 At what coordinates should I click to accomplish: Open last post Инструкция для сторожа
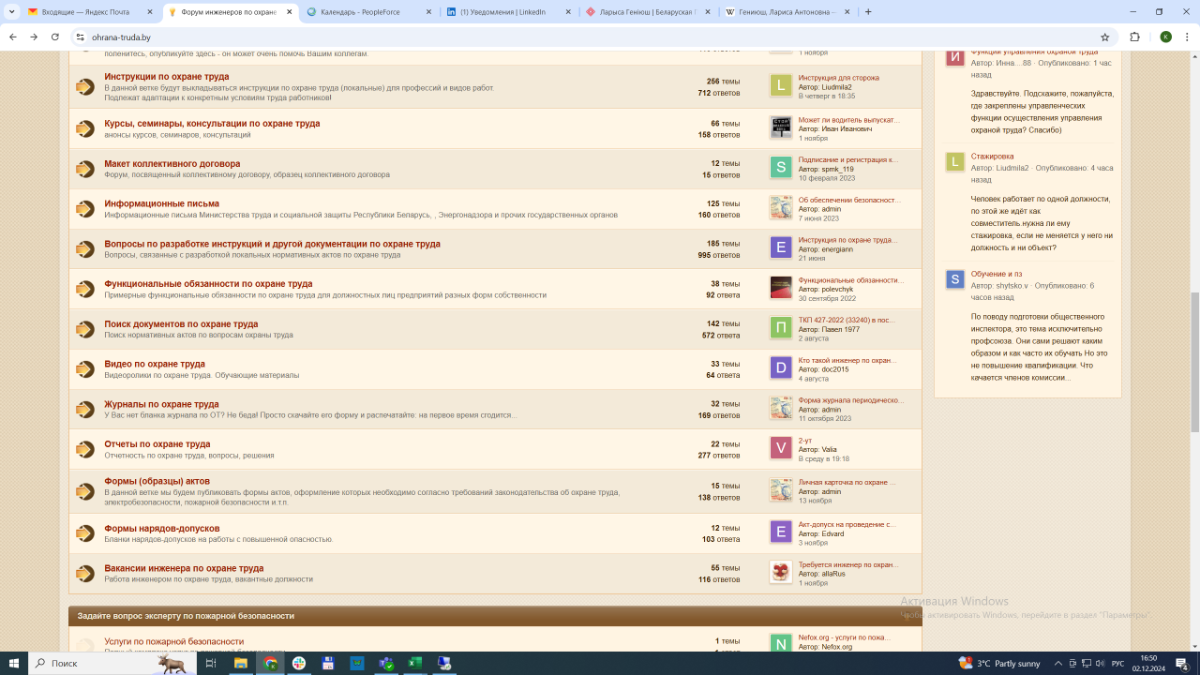(x=838, y=77)
